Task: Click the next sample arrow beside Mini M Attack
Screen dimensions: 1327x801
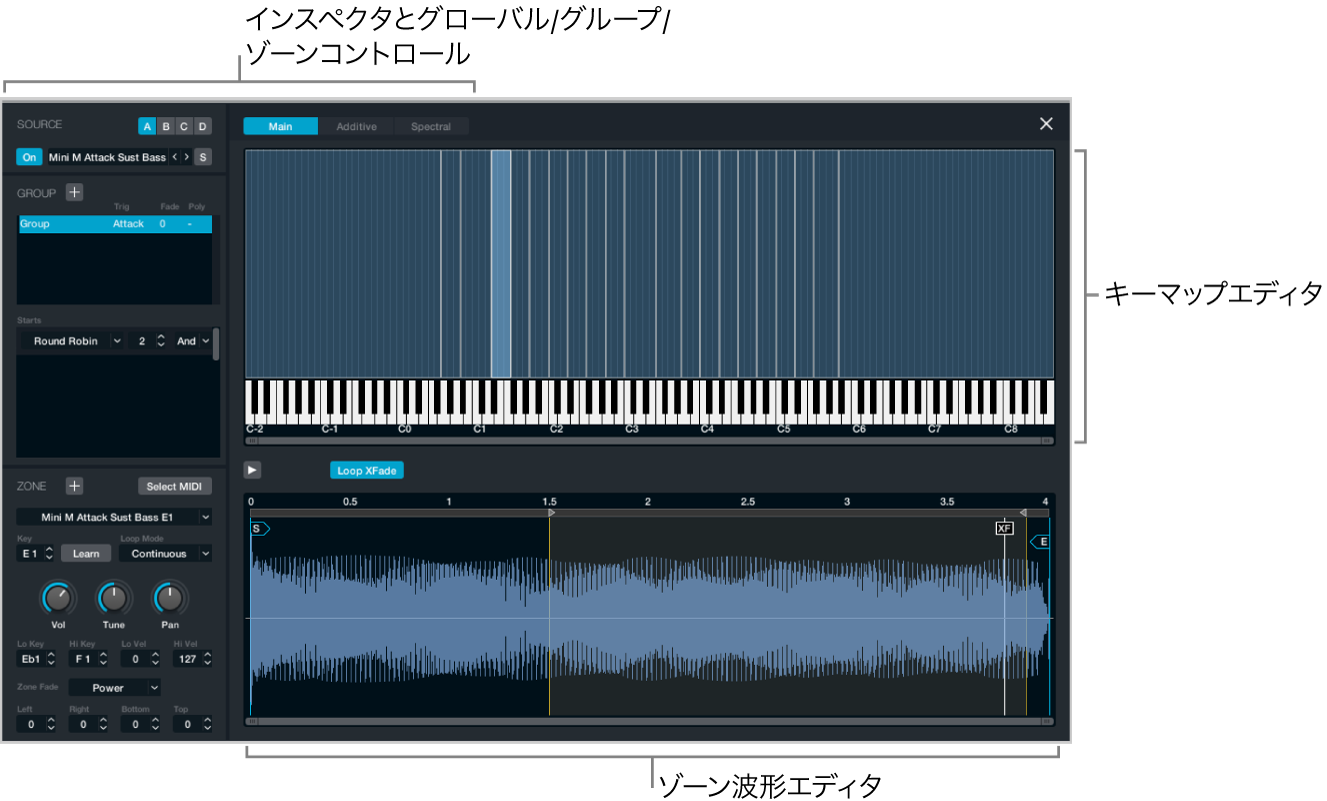Action: (x=187, y=157)
